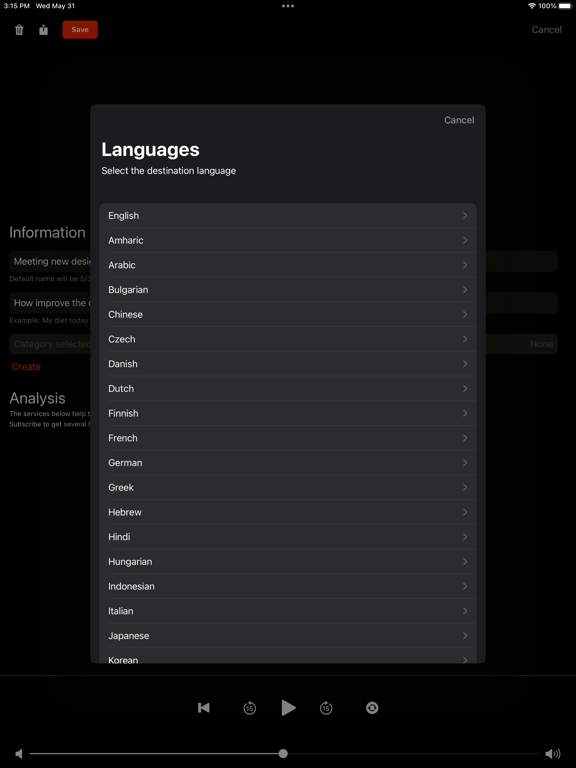Click the volume slider knob
The width and height of the screenshot is (576, 768).
(x=283, y=753)
